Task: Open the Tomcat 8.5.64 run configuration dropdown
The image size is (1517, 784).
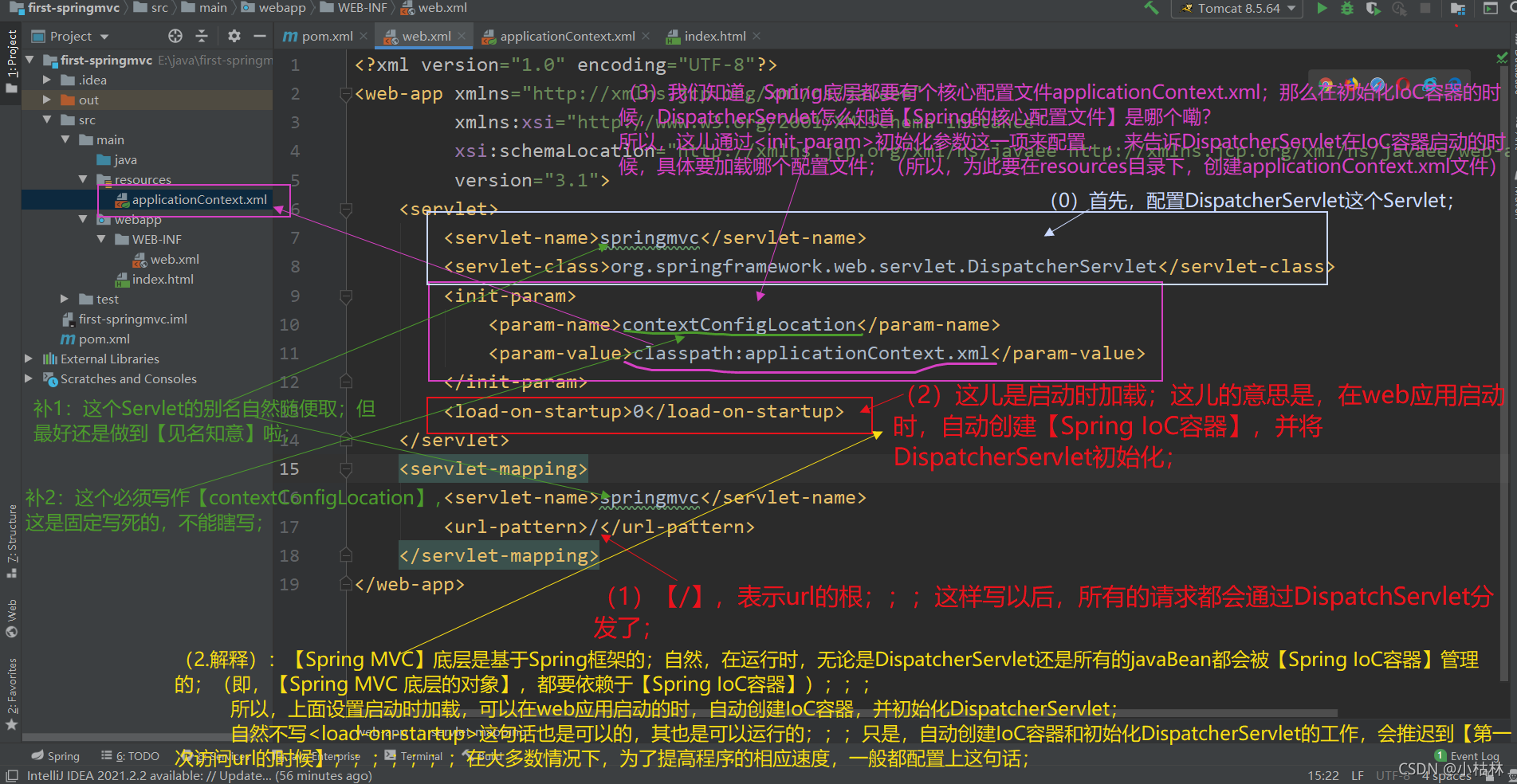Action: tap(1236, 9)
